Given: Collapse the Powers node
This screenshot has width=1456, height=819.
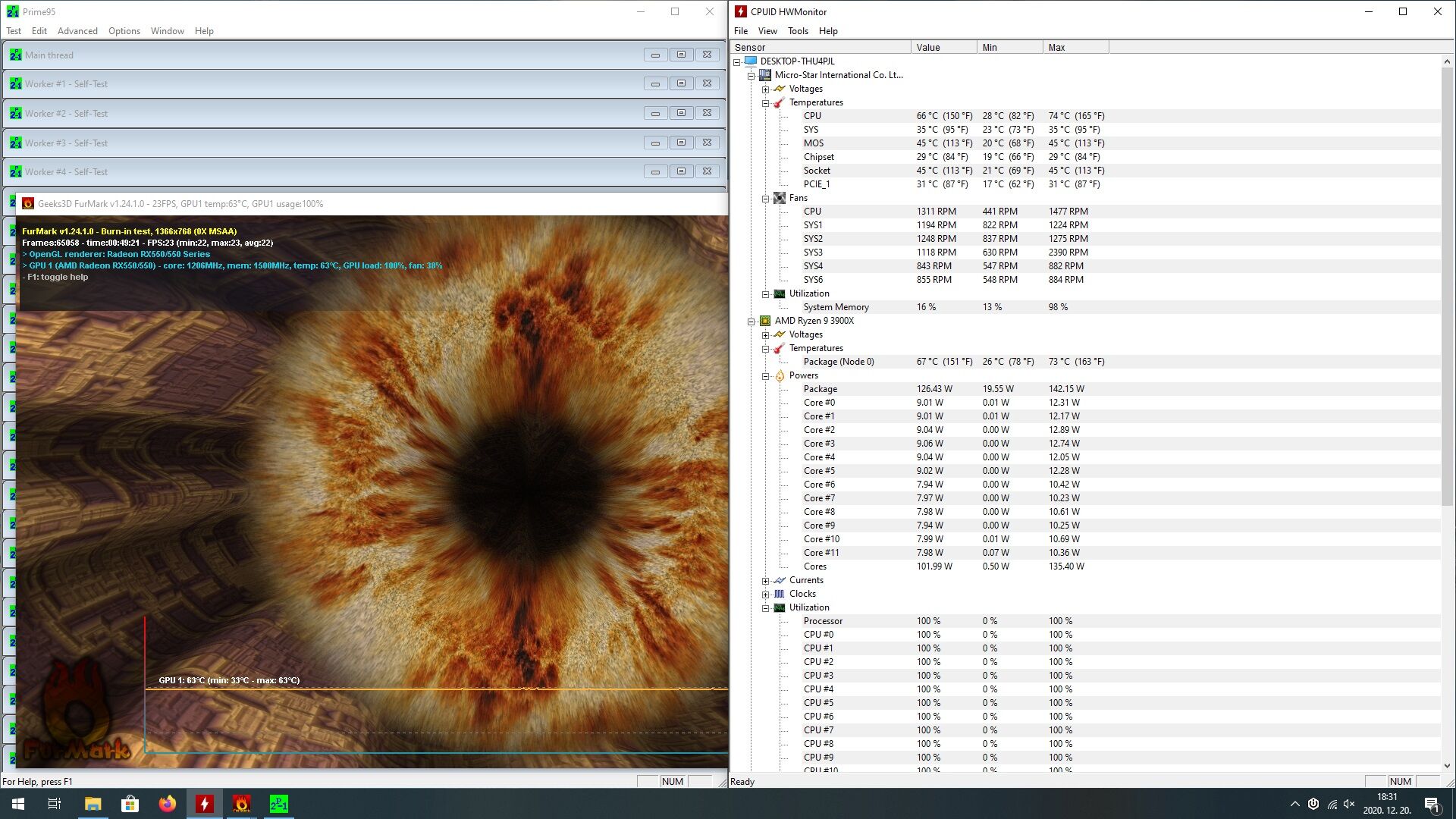Looking at the screenshot, I should [x=765, y=375].
